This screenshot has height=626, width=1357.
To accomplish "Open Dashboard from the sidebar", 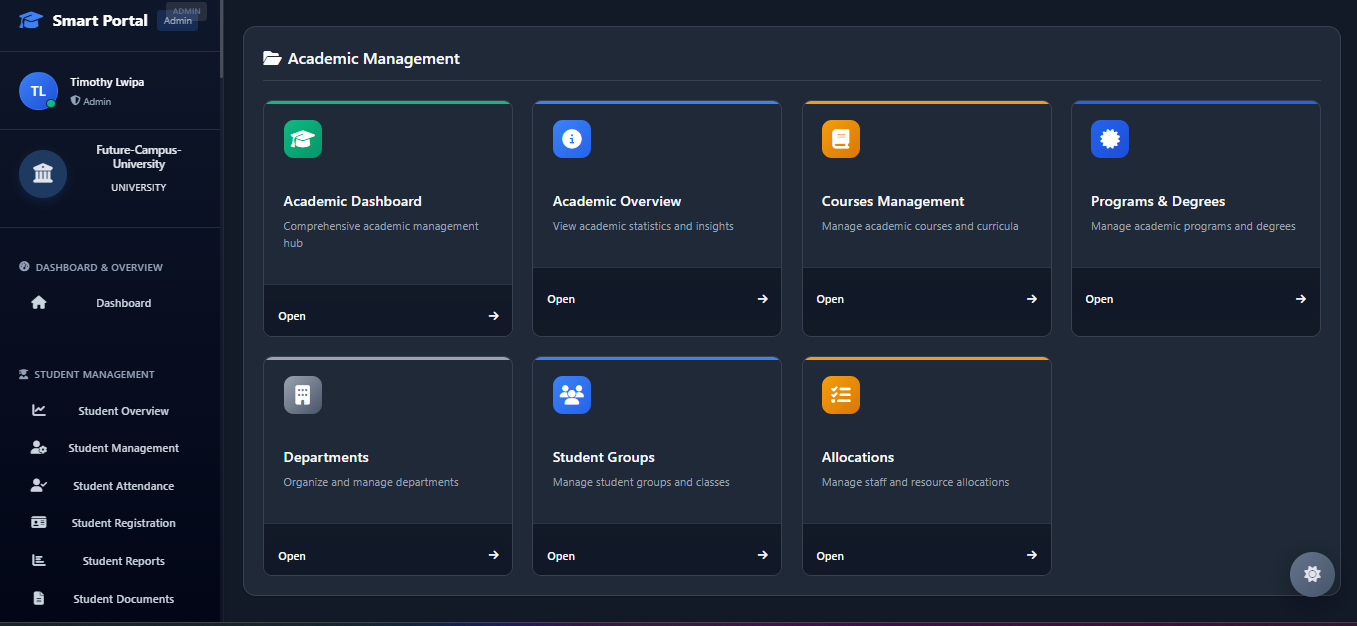I will coord(123,303).
